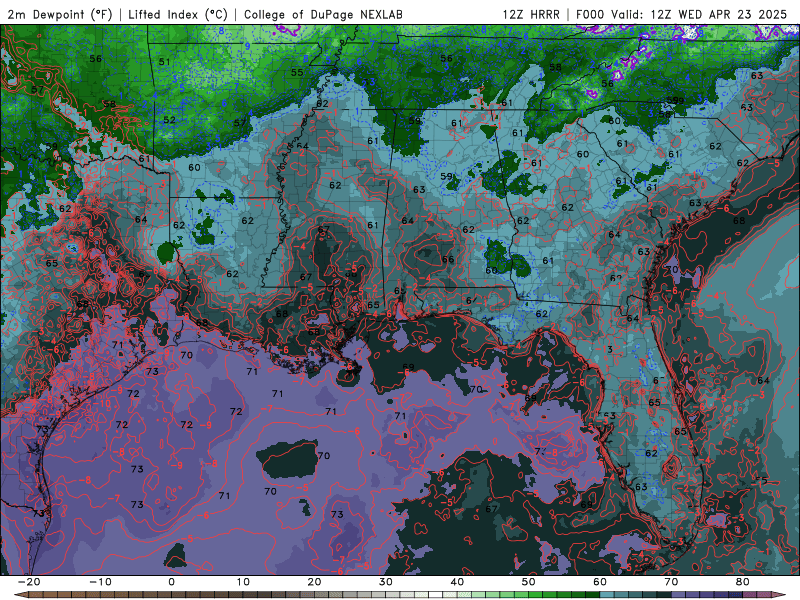
Task: Click the 'Lifted Index (°C)' title text
Action: (x=178, y=14)
